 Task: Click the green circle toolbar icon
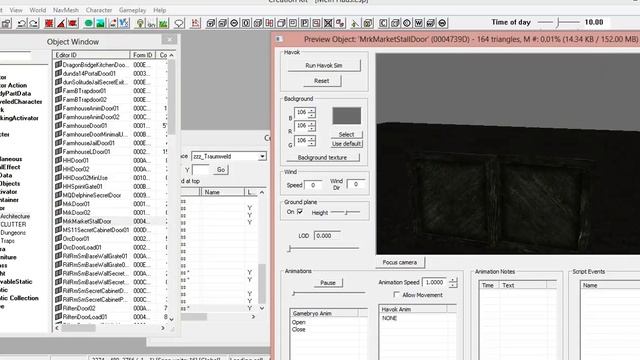pyautogui.click(x=88, y=23)
